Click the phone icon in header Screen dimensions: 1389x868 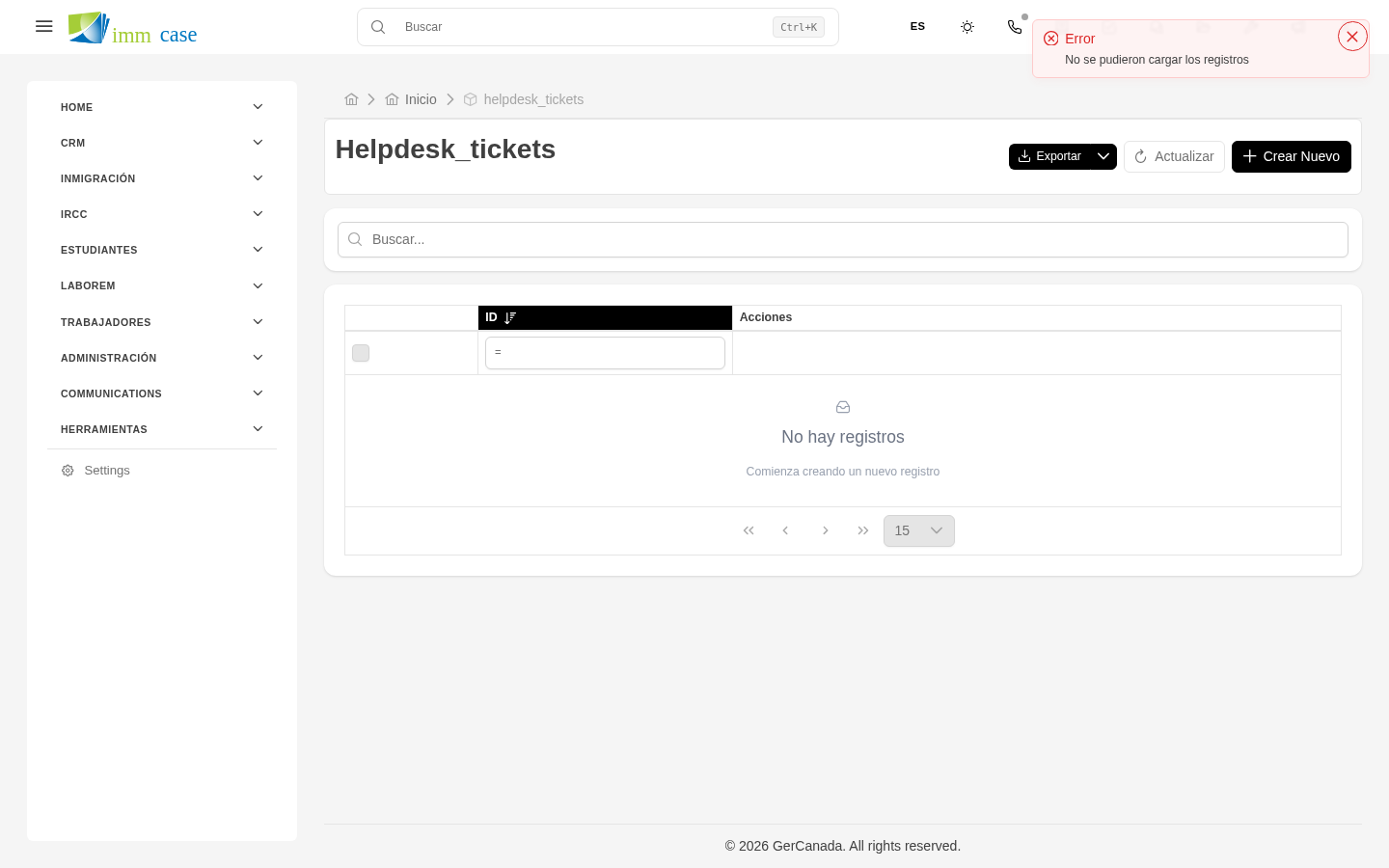pos(1015,27)
